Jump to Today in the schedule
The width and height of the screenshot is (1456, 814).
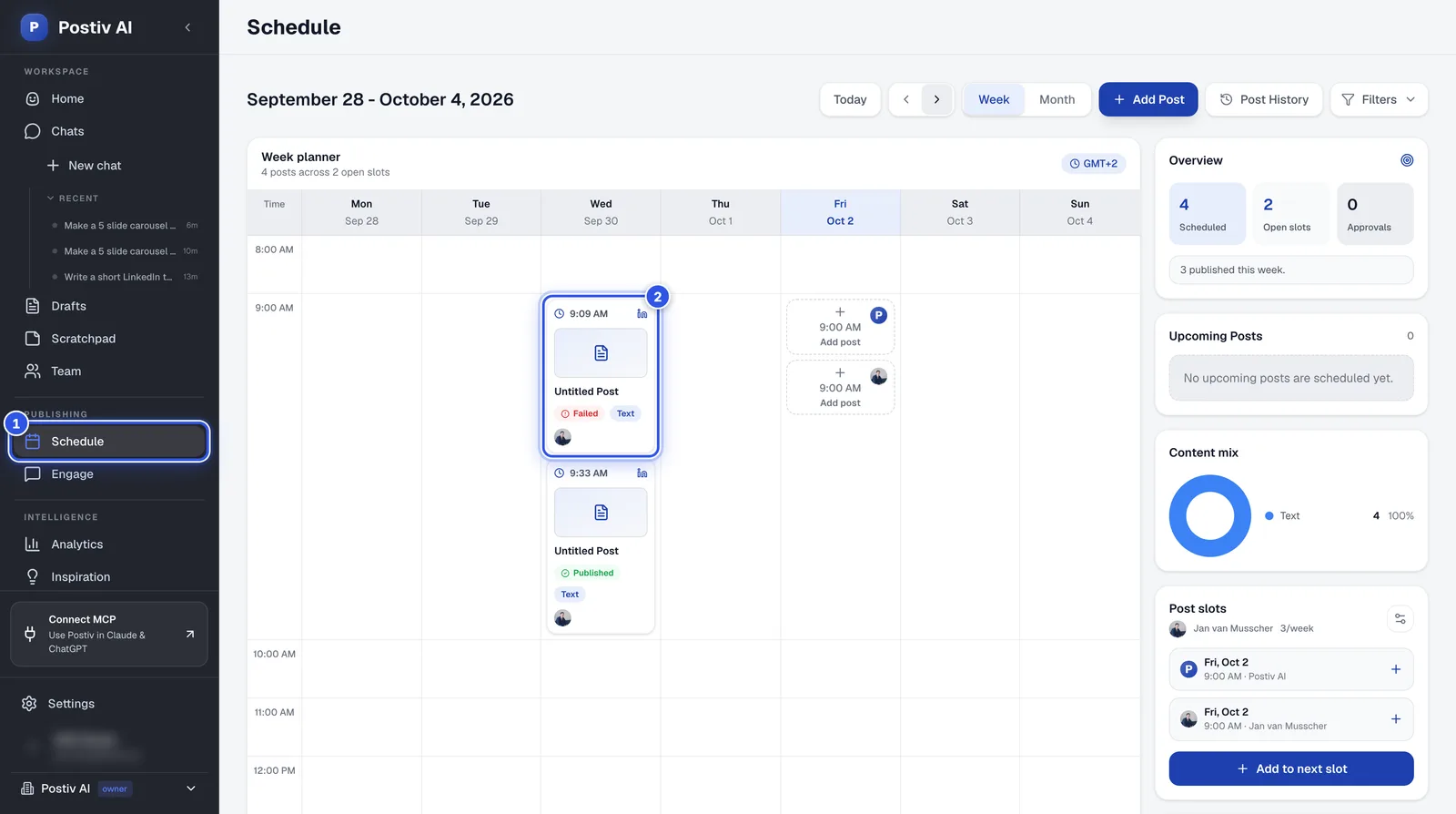tap(850, 99)
